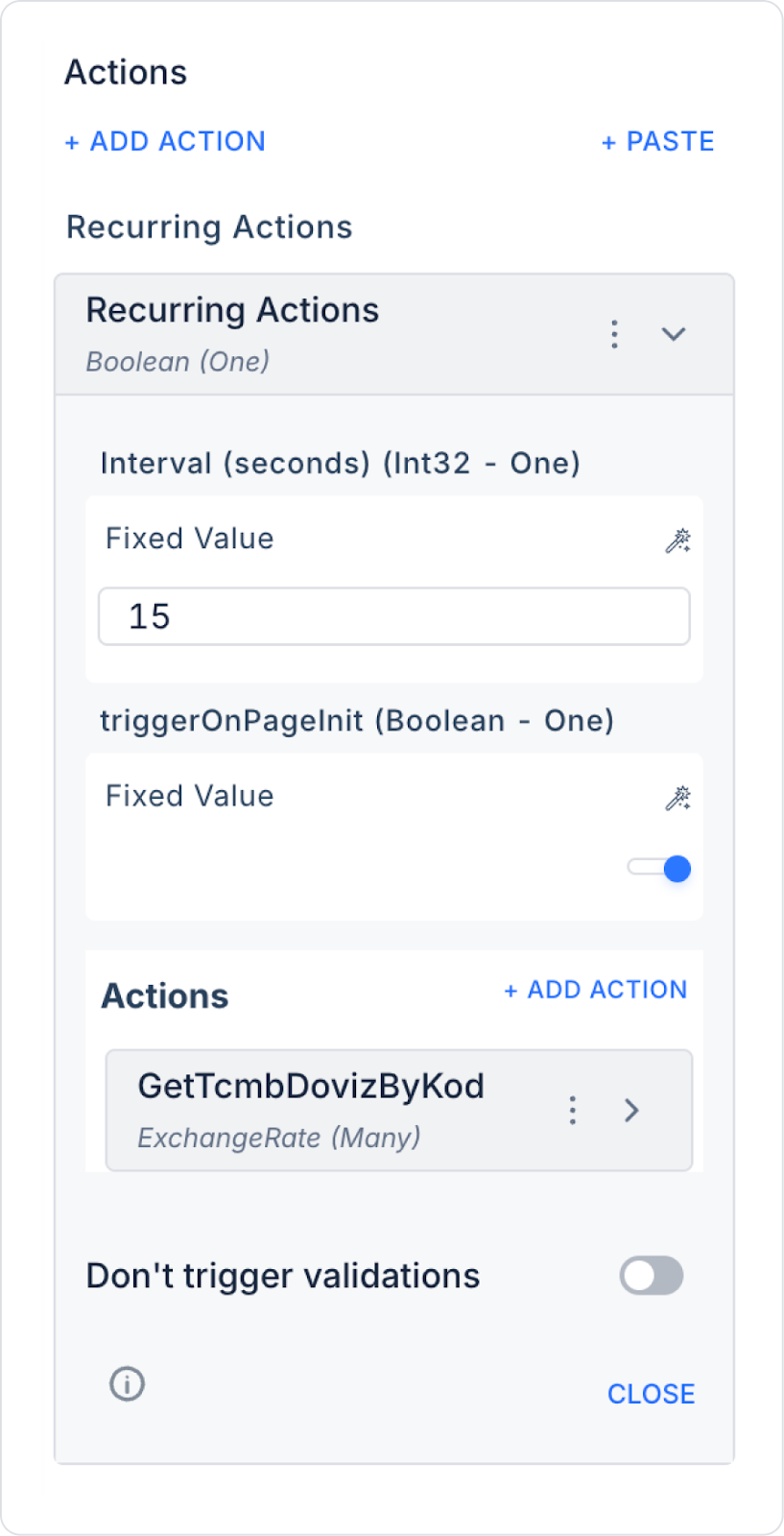Enable the Don't trigger validations toggle
Image resolution: width=784 pixels, height=1536 pixels.
pyautogui.click(x=652, y=1276)
